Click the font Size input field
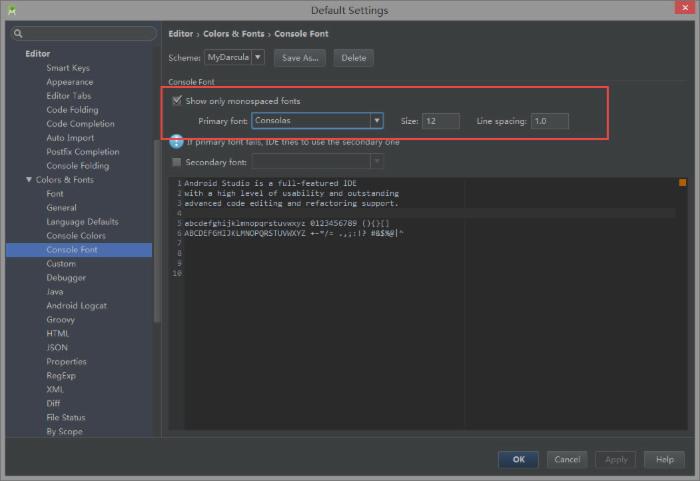 coord(440,121)
